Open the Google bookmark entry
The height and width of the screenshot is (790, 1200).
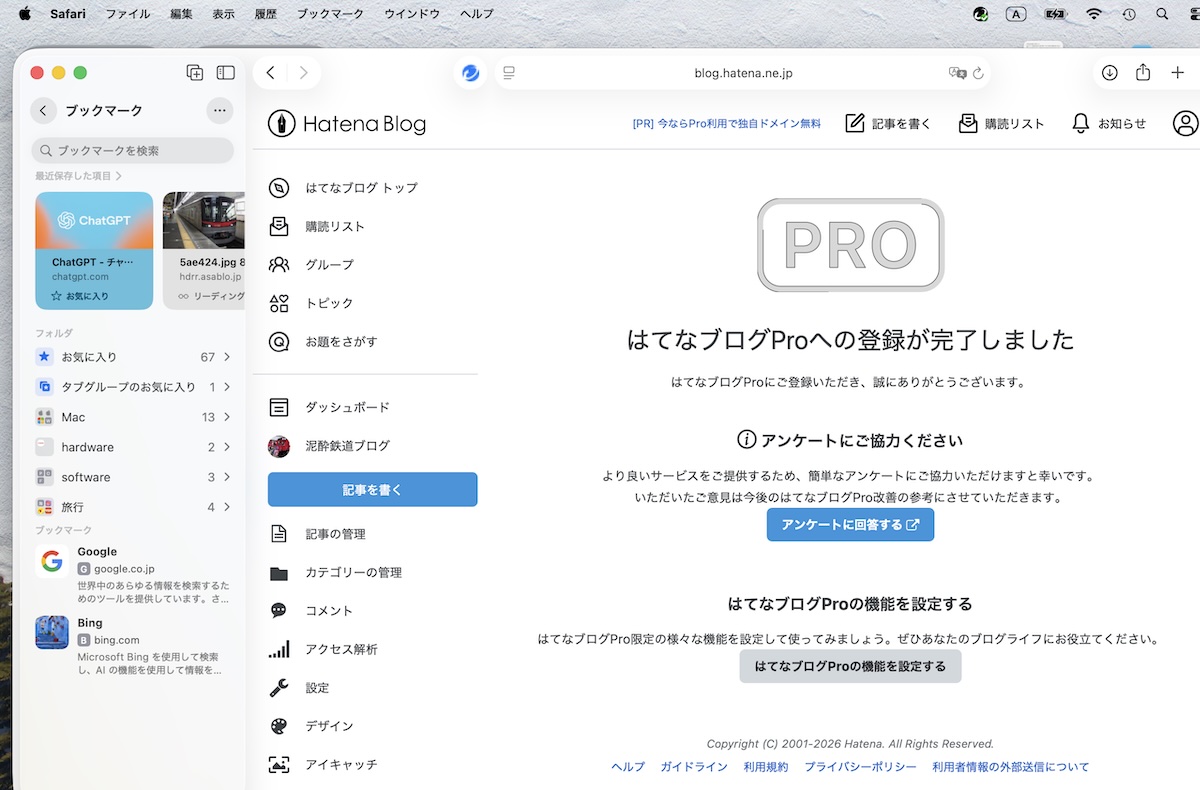point(134,575)
